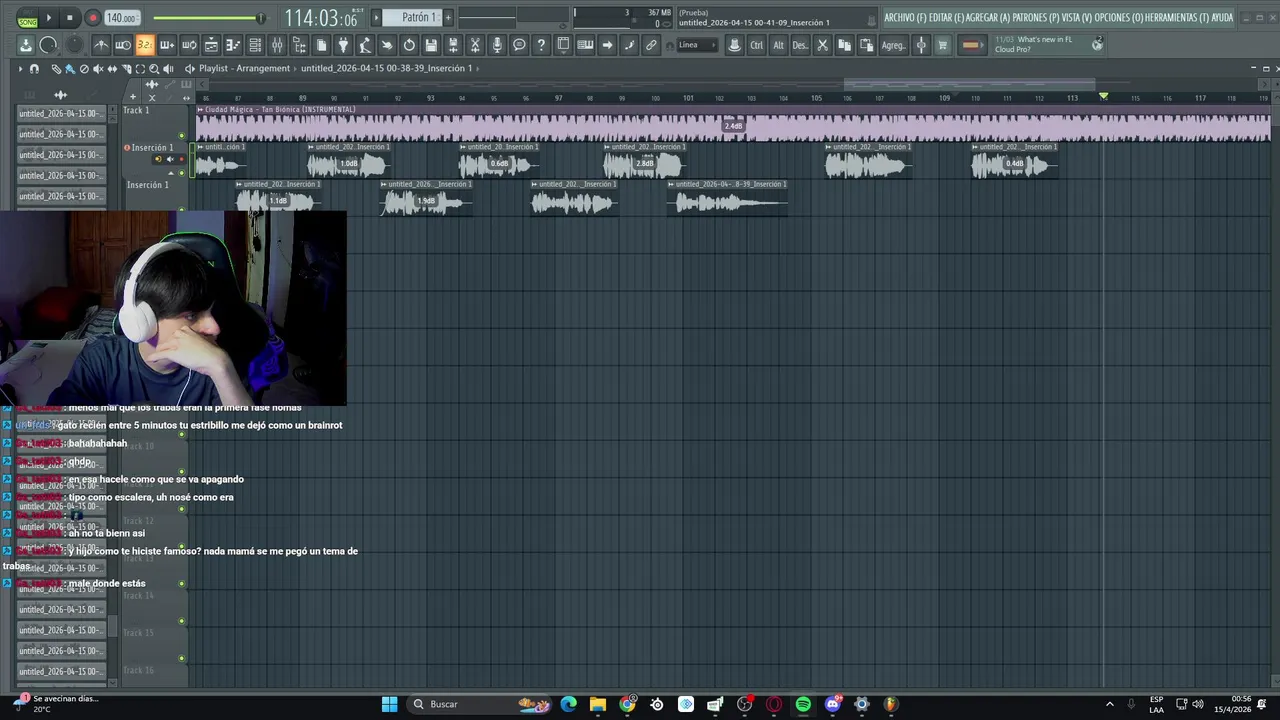
Task: Open the browser panel icon
Action: pos(299,45)
